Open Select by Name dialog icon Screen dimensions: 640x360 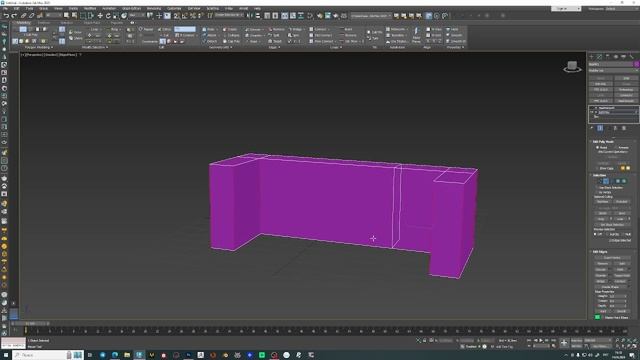[x=74, y=16]
